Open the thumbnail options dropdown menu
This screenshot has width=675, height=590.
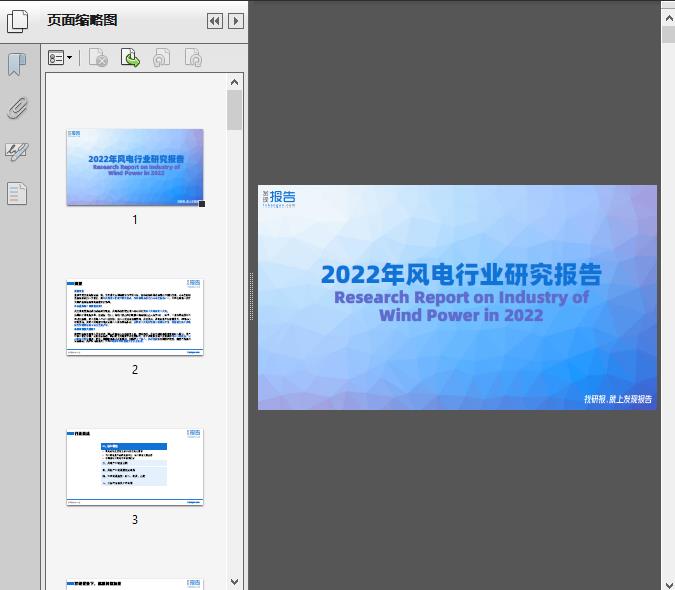(x=60, y=58)
